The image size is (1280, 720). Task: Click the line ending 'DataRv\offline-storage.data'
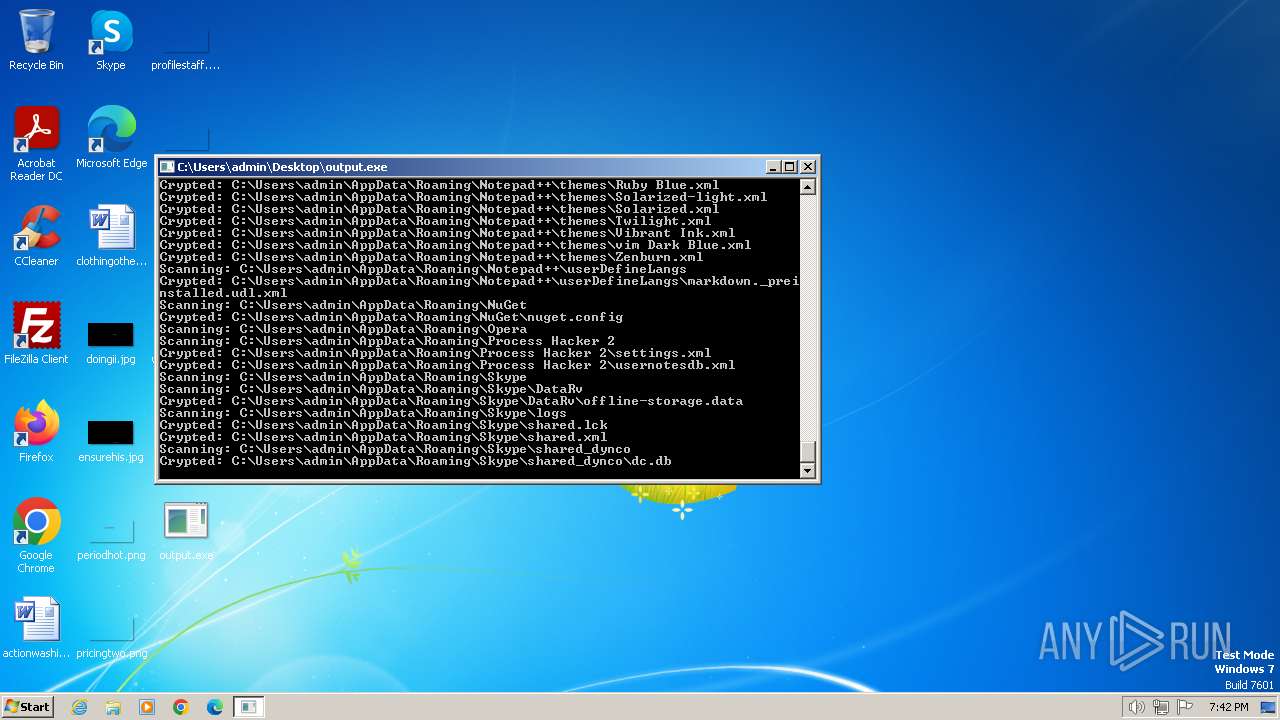(x=451, y=401)
